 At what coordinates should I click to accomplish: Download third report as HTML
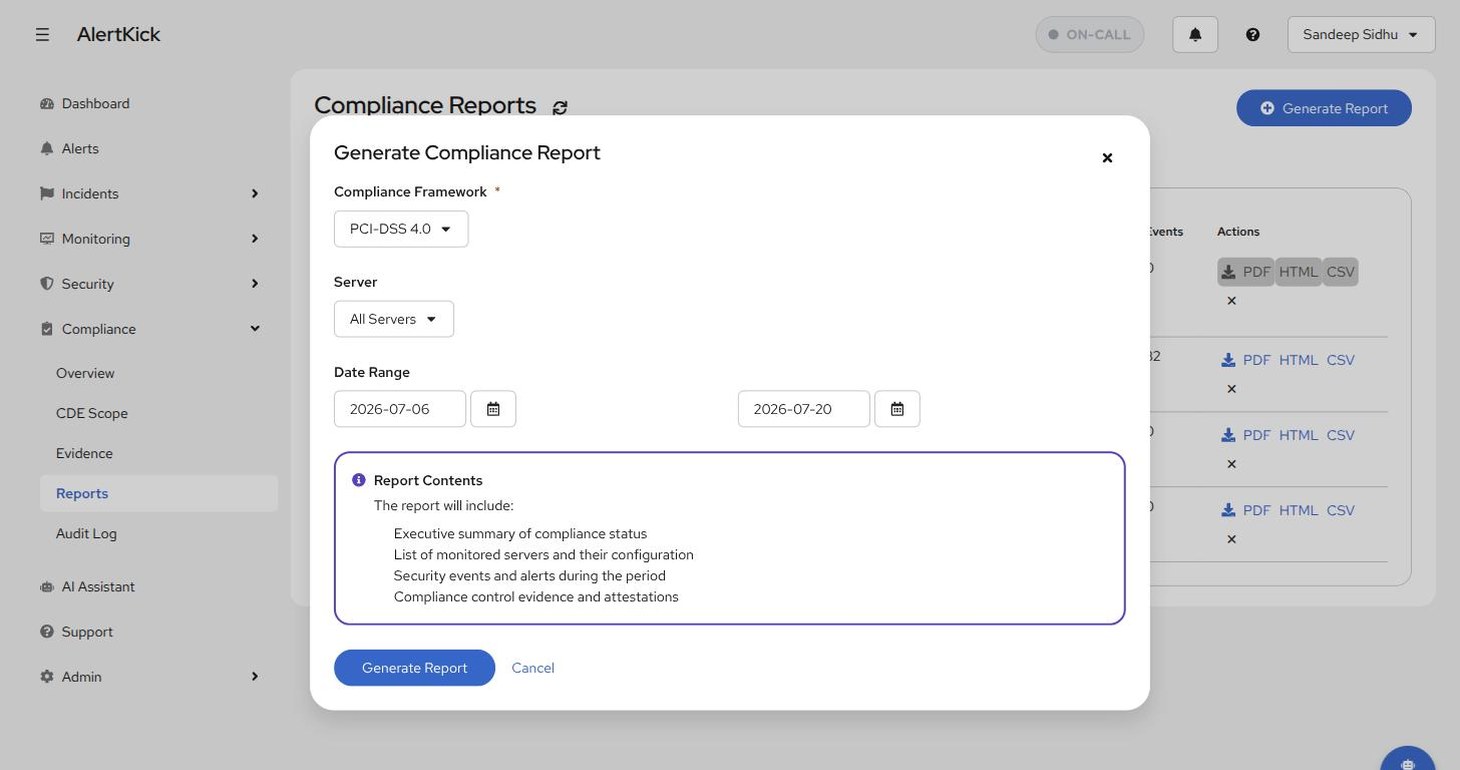(1298, 435)
